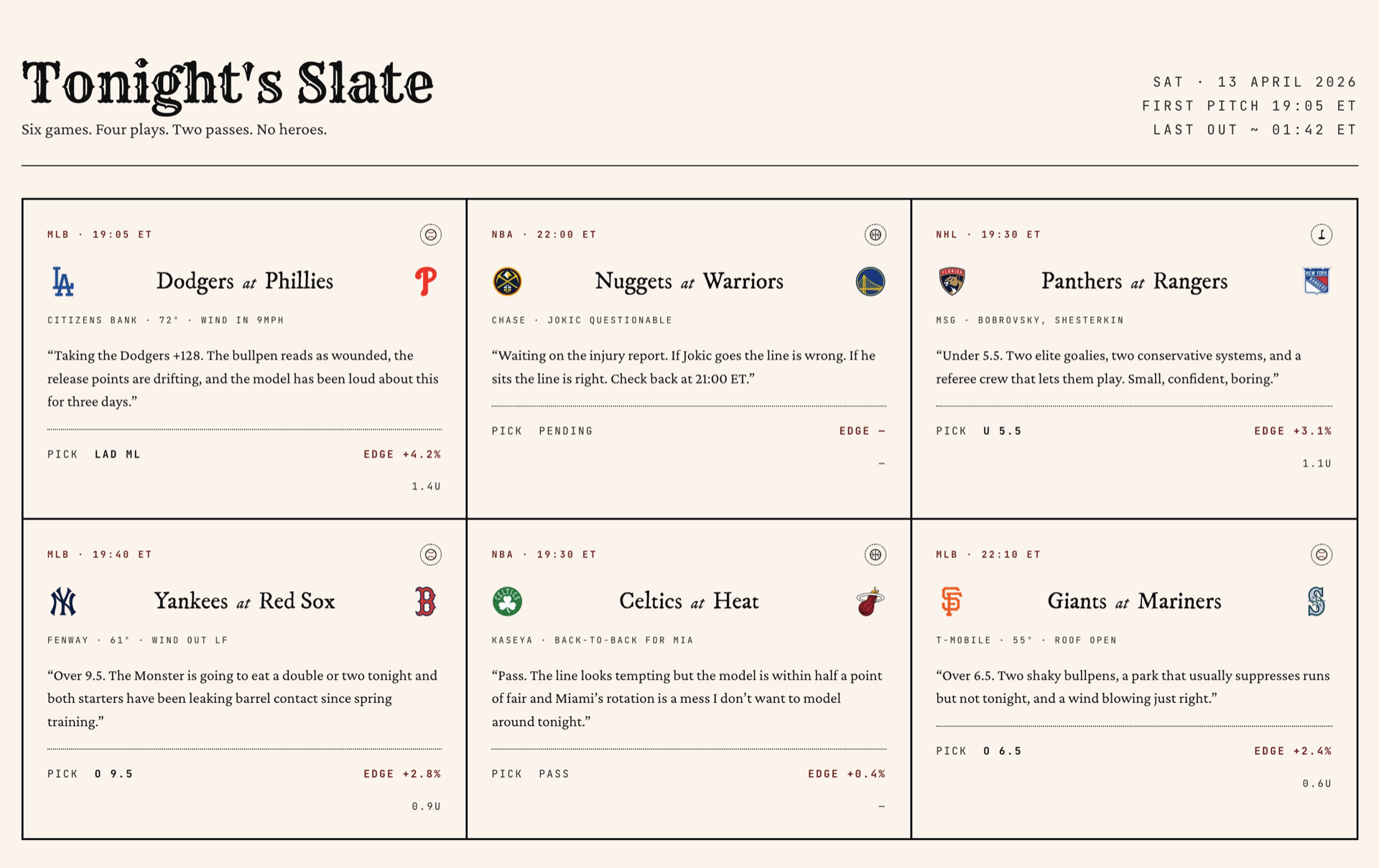Click the baseball icon on Dodgers card
This screenshot has height=868, width=1379.
coord(430,235)
